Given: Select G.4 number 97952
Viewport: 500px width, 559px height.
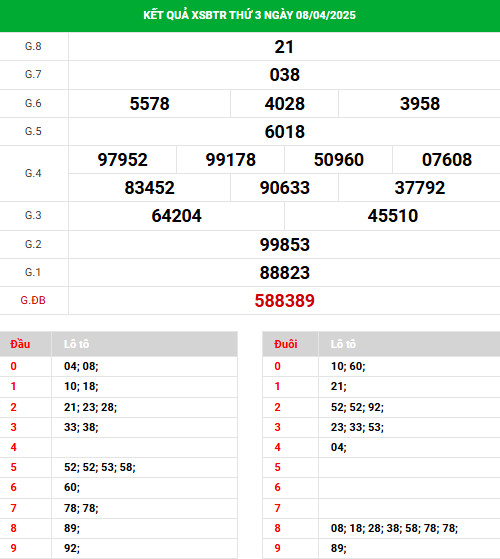Looking at the screenshot, I should [123, 160].
